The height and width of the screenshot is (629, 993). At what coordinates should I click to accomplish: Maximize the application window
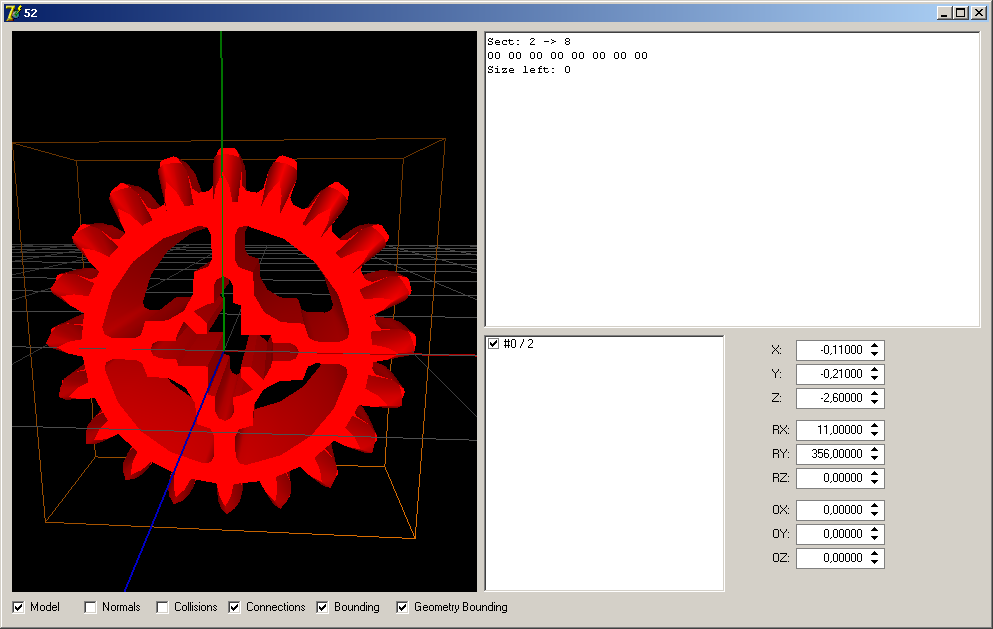(x=961, y=12)
